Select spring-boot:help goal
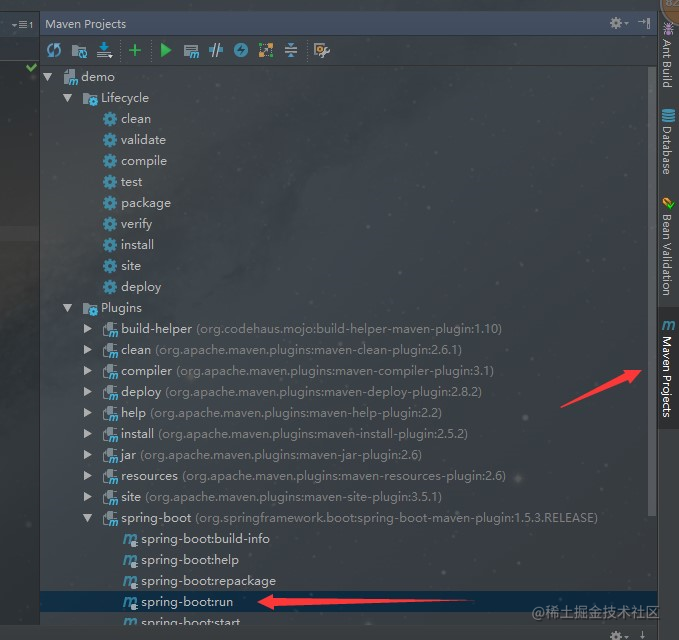The width and height of the screenshot is (679, 640). (x=190, y=560)
